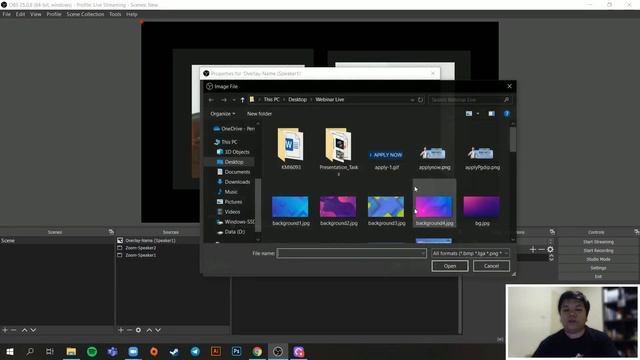Open the Tools menu in OBS

click(x=115, y=14)
